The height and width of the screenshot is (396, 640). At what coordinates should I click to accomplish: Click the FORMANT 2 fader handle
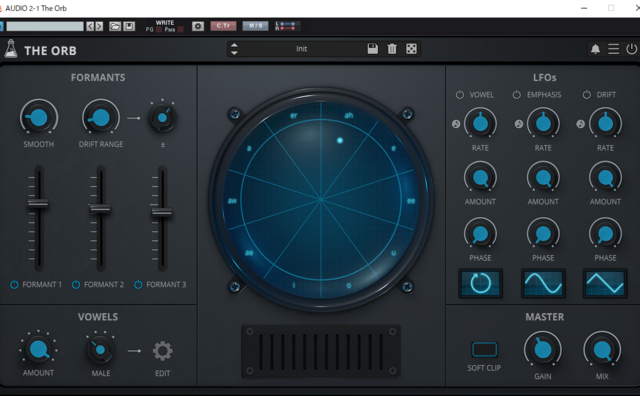tap(100, 209)
